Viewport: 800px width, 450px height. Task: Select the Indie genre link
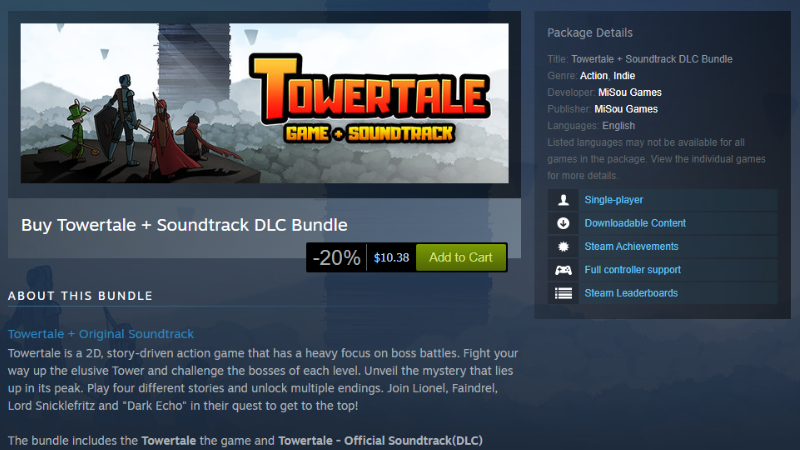tap(624, 76)
